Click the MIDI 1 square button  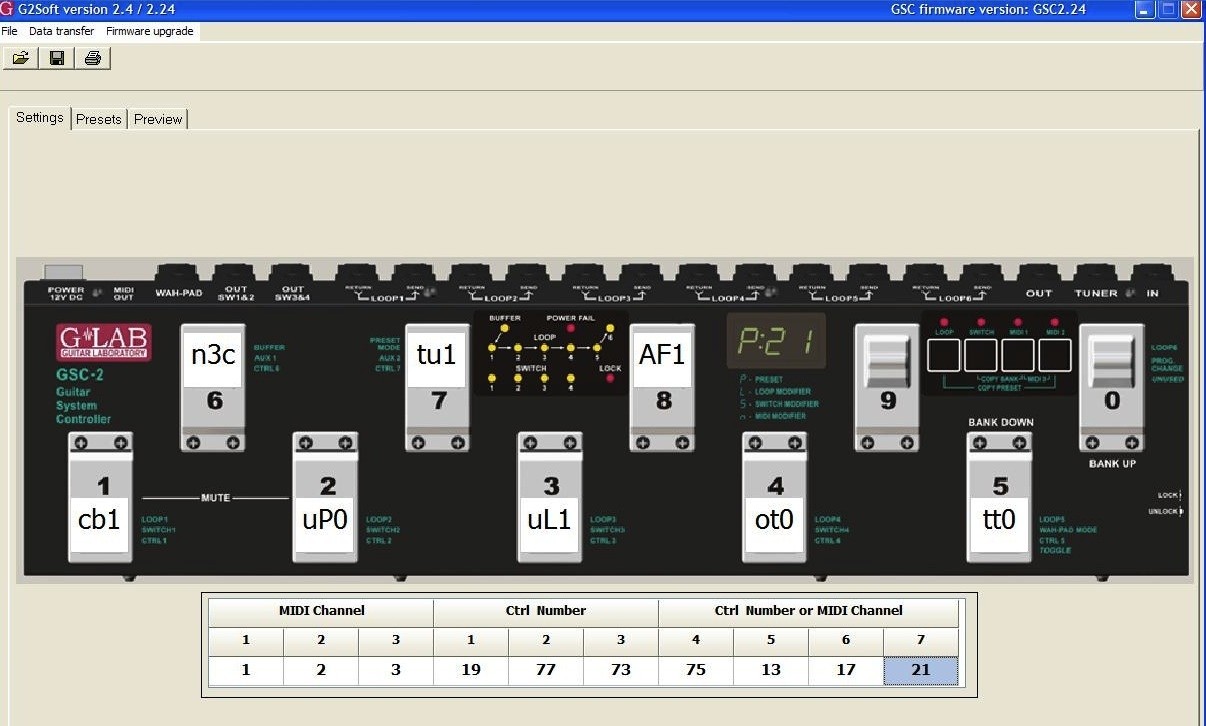[1018, 355]
